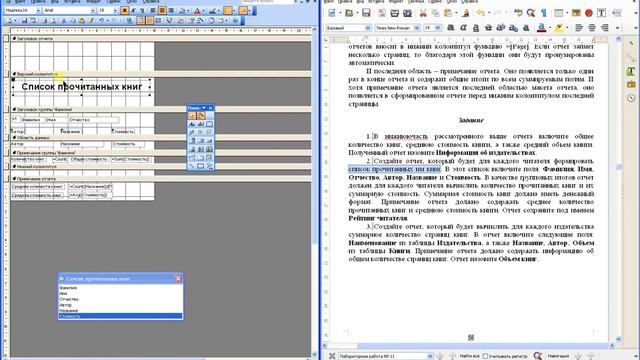
Task: Select the Rectangle tool in toolbox
Action: tap(200, 166)
